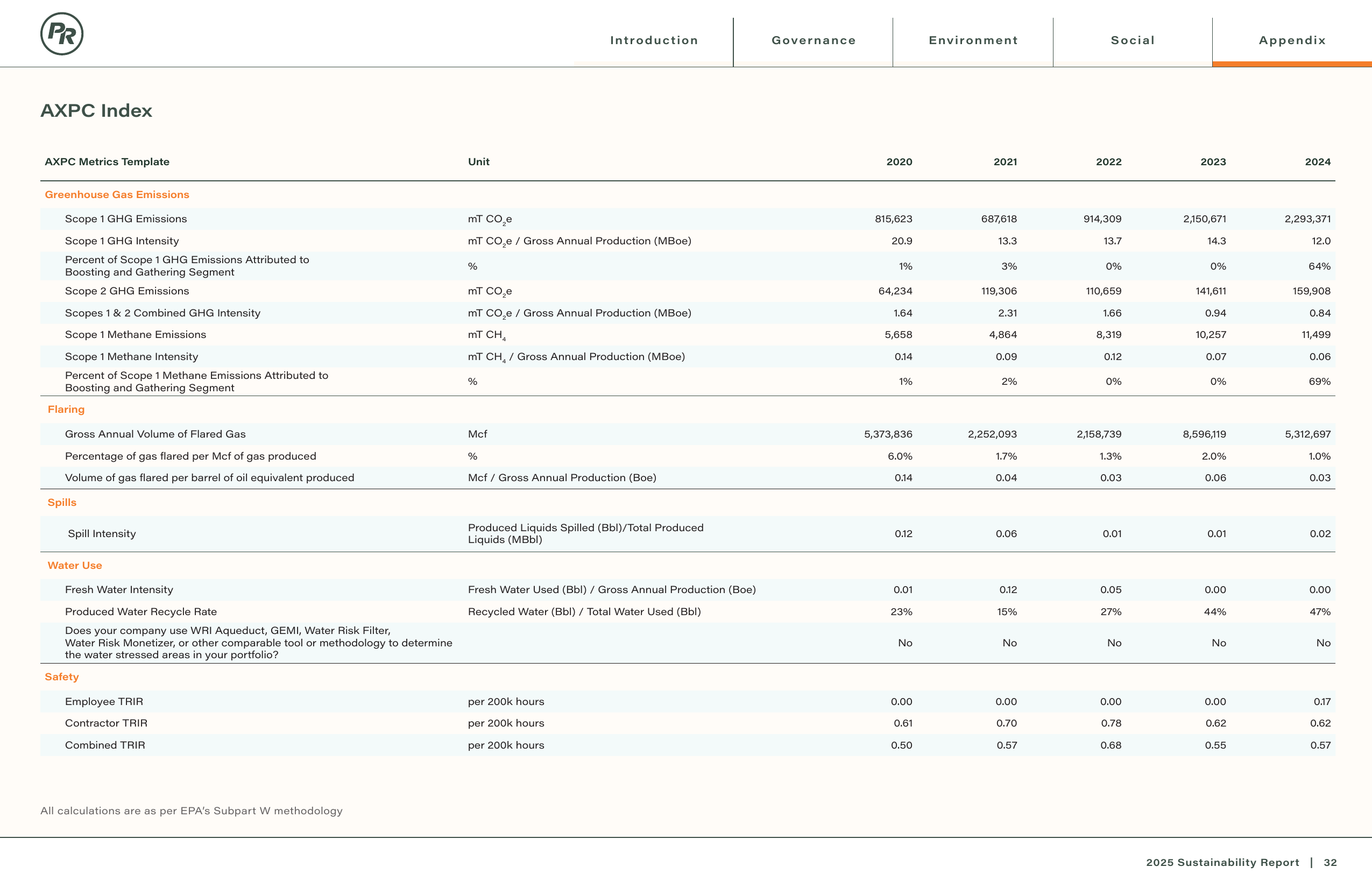
Task: Click the 6.0% gas flared percentage value
Action: coord(900,456)
